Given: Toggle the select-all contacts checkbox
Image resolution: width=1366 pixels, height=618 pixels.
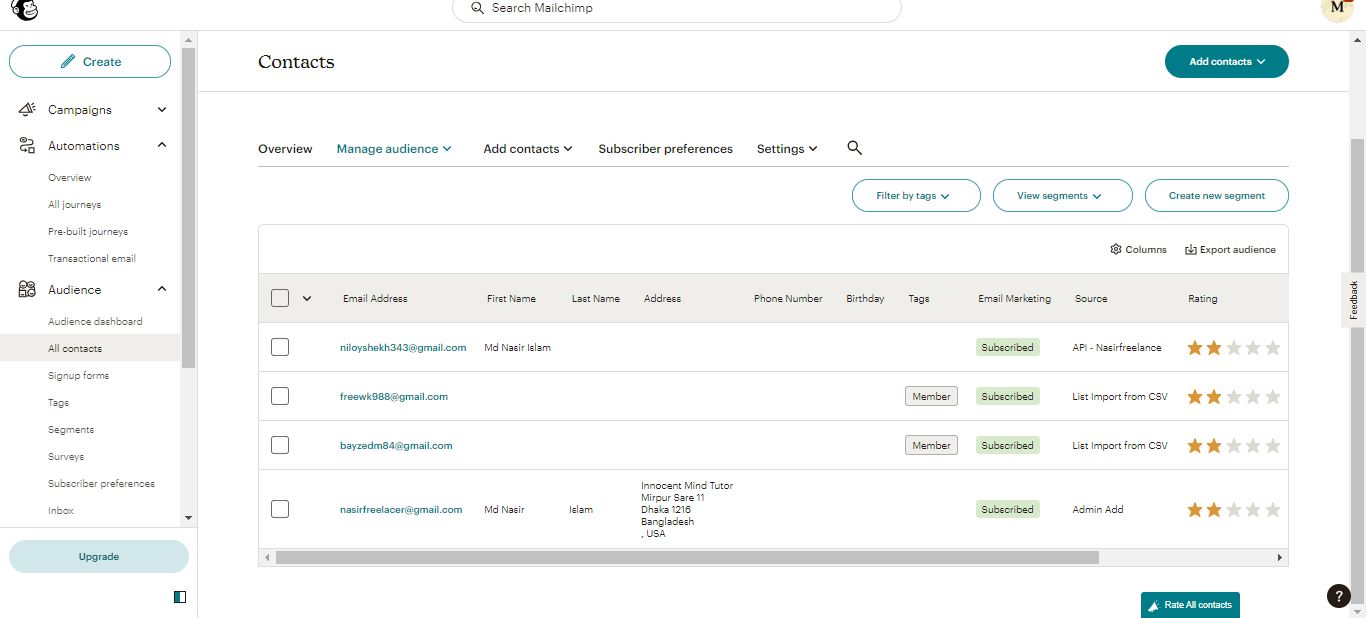Looking at the screenshot, I should 279,298.
